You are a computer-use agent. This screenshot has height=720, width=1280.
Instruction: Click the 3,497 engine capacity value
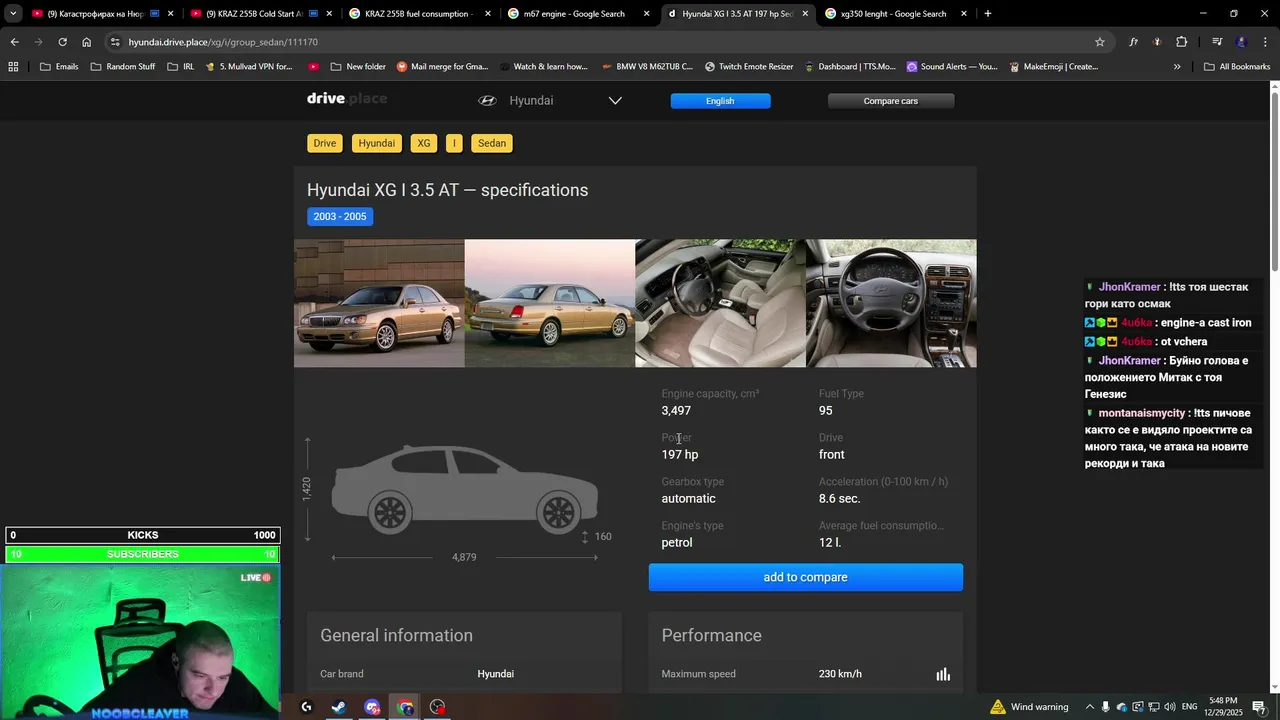pos(676,411)
